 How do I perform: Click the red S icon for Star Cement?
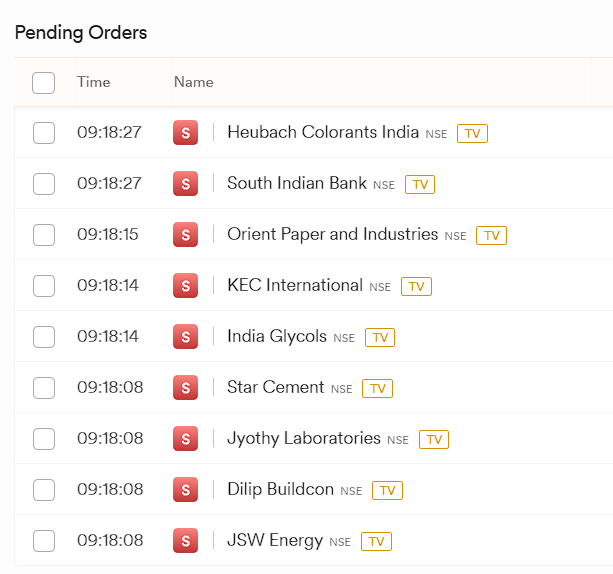(185, 387)
